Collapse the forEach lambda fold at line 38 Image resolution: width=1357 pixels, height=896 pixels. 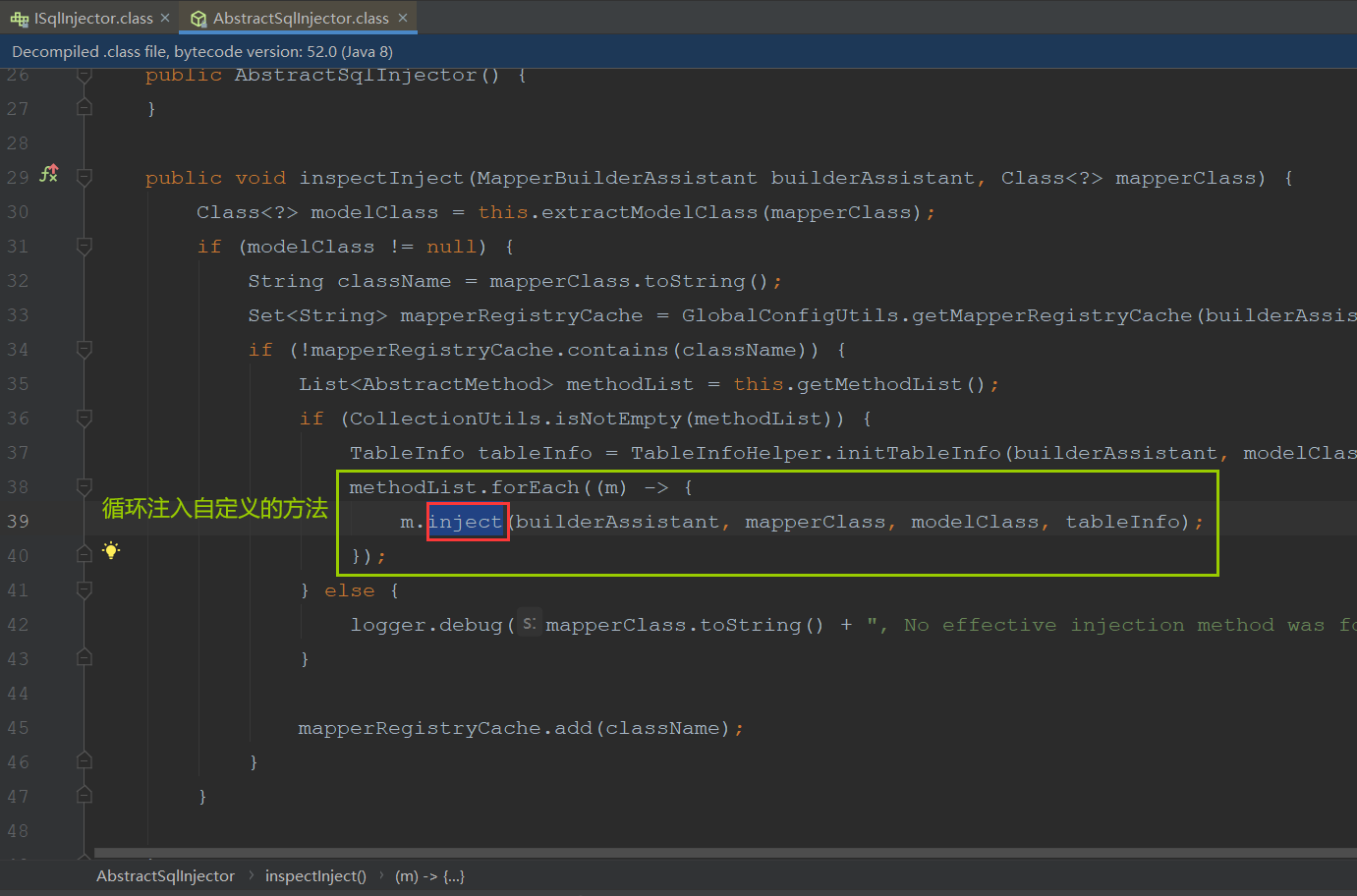[85, 487]
